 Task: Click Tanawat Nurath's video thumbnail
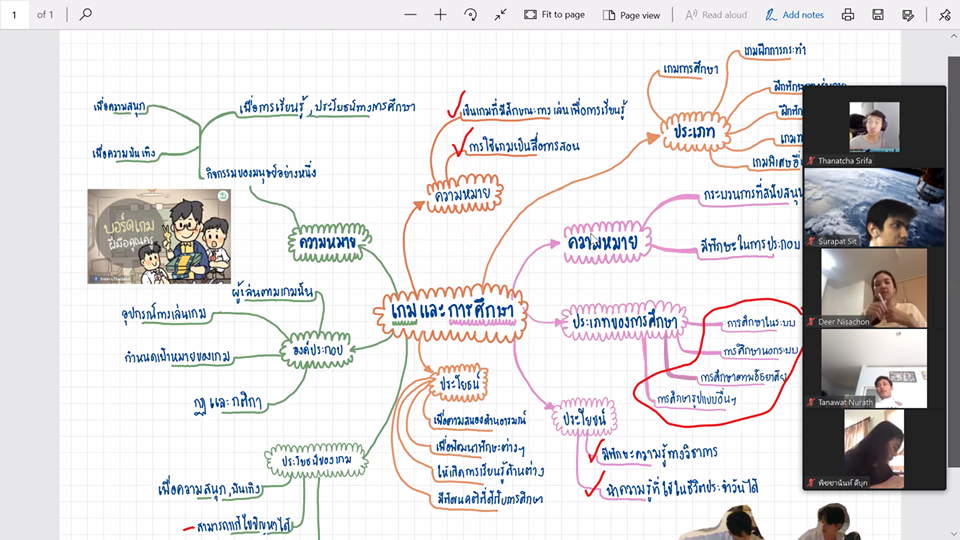click(x=874, y=369)
